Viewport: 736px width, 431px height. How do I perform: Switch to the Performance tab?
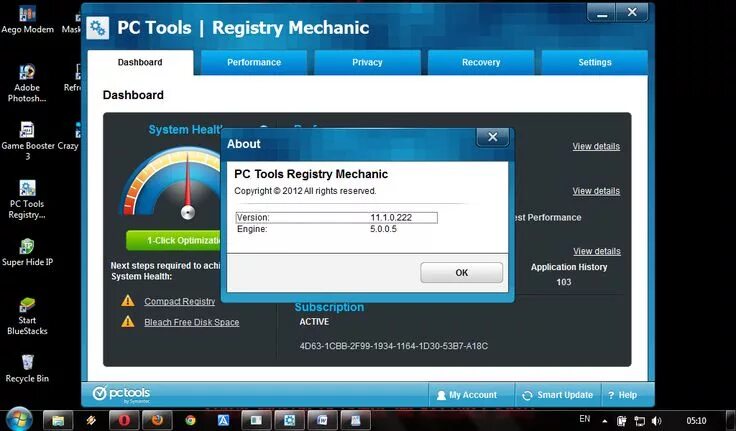click(254, 62)
